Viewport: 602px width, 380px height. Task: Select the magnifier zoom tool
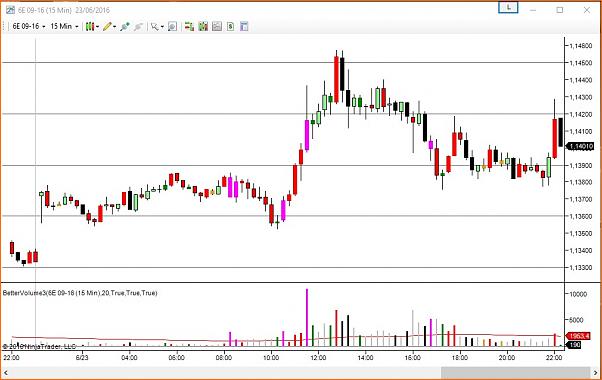tap(173, 26)
